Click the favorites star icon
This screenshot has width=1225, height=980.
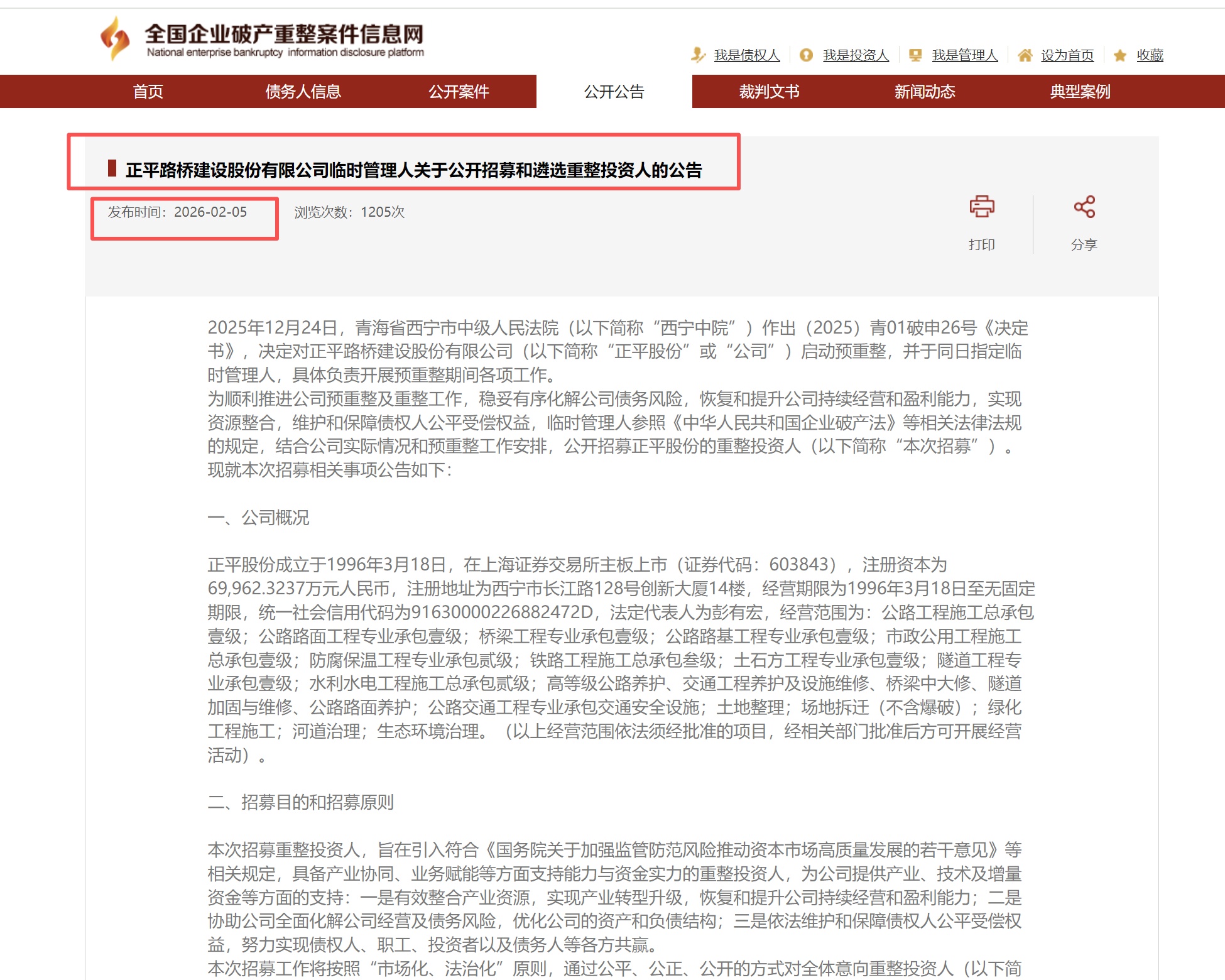pos(1119,55)
